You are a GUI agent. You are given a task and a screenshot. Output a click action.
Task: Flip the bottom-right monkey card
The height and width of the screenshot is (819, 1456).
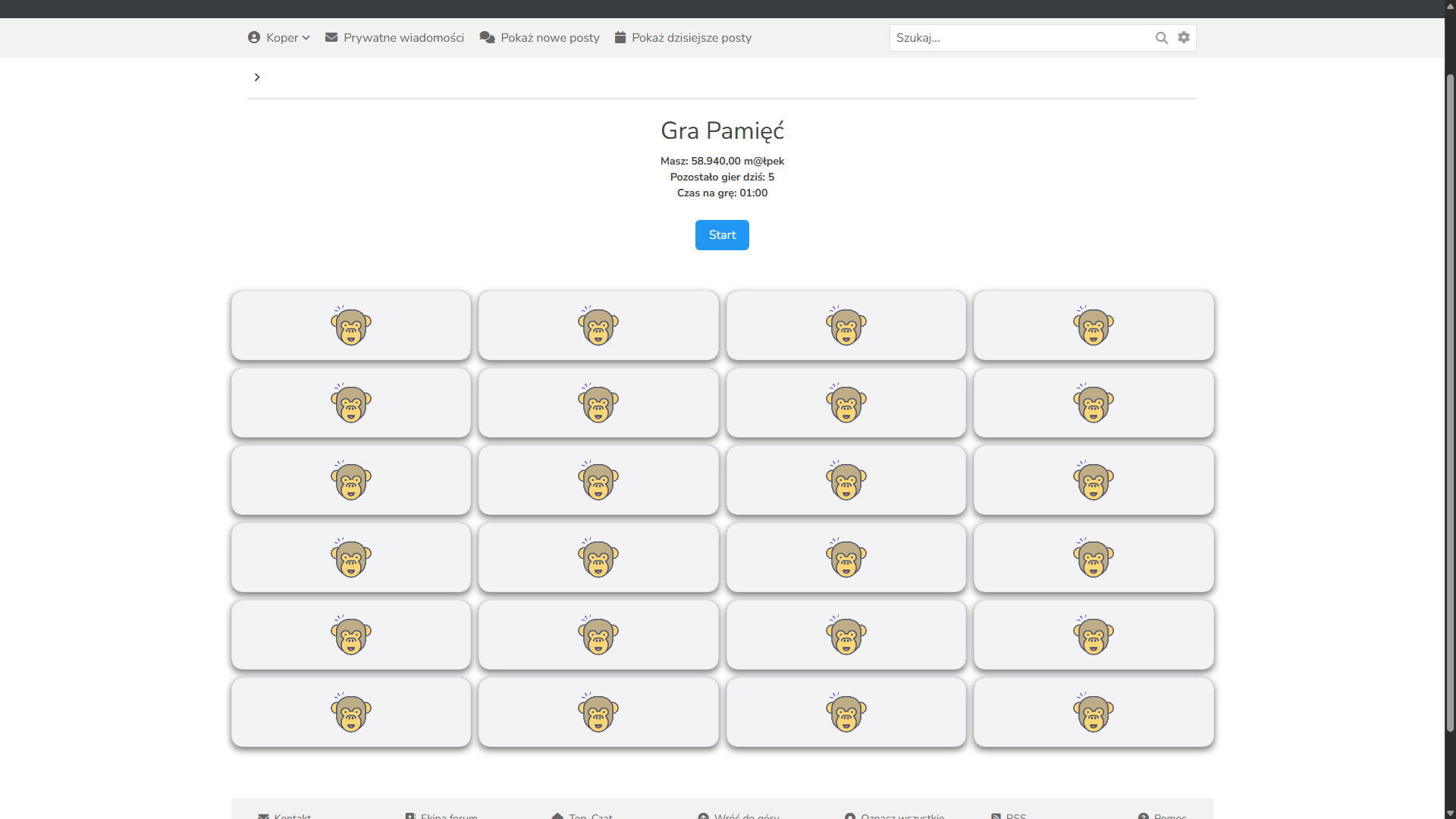1094,712
